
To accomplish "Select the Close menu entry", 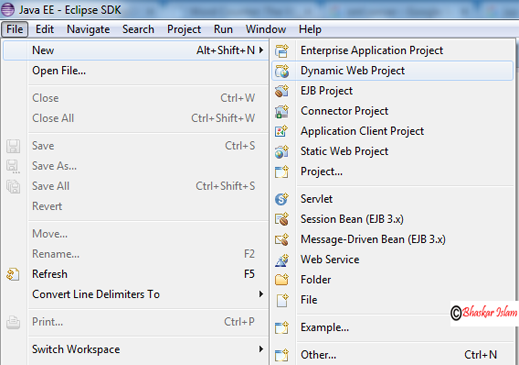I will coord(136,98).
